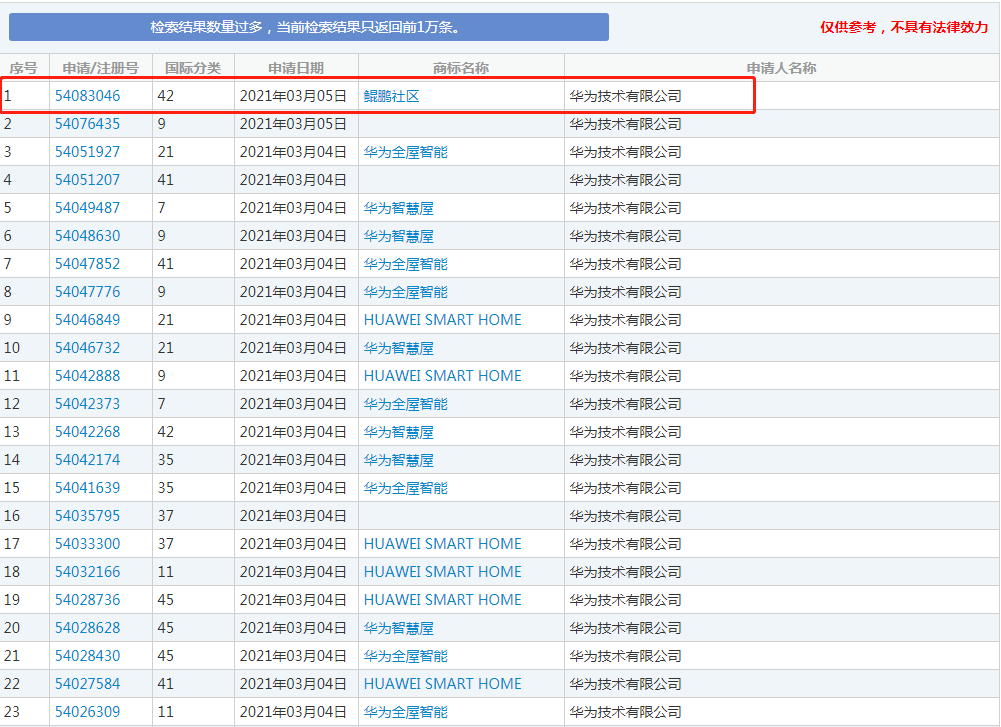The height and width of the screenshot is (727, 1001).
Task: Open 华为全屋智能 trademark in row 15
Action: point(405,488)
